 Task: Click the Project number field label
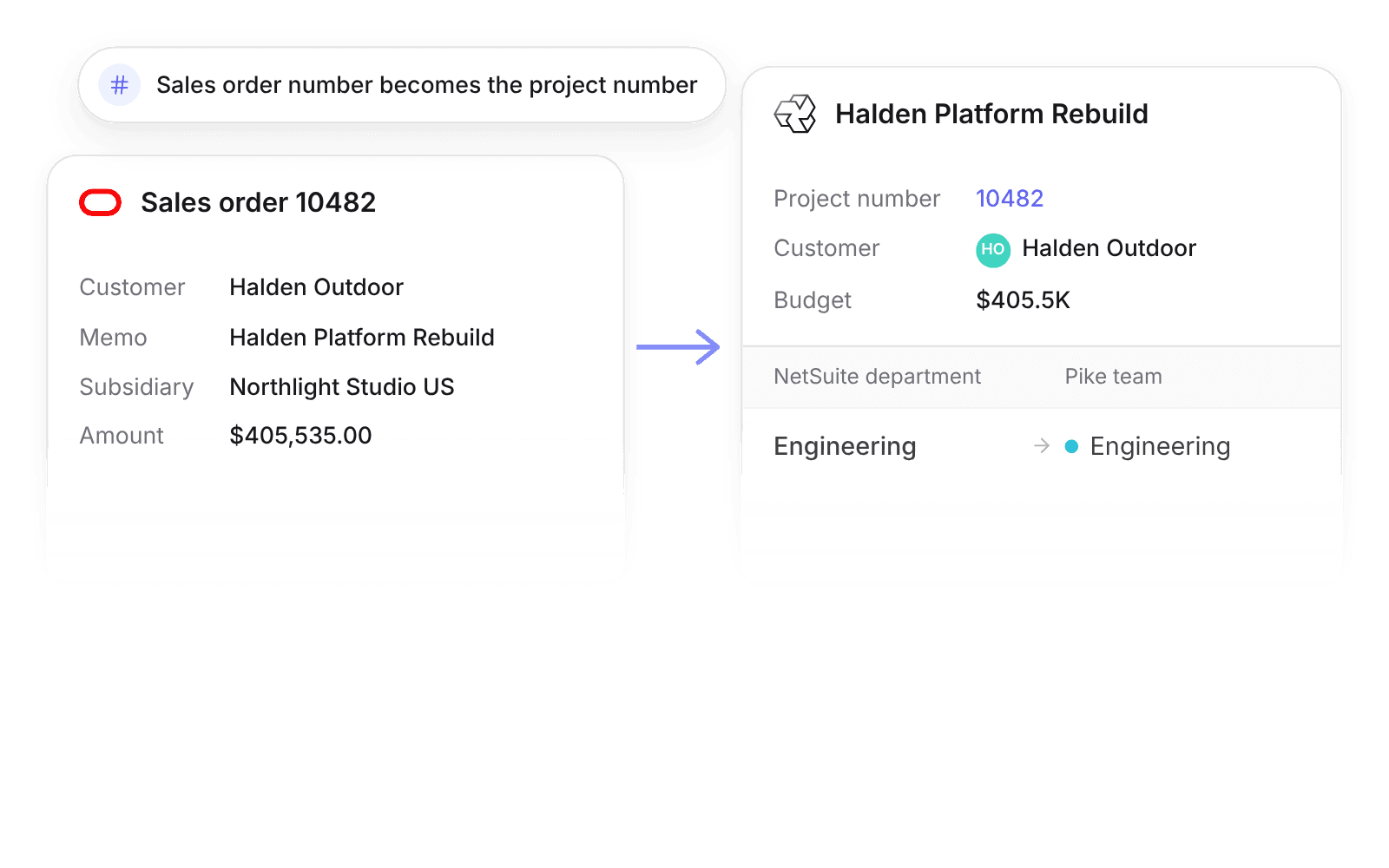click(x=857, y=199)
